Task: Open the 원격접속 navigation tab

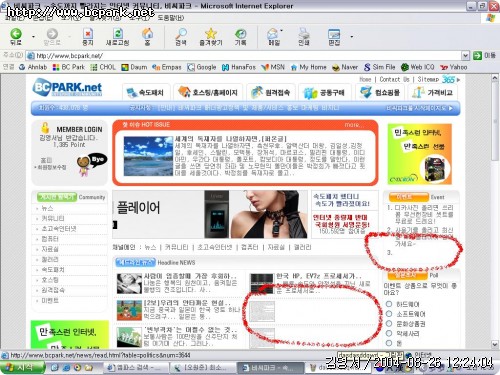Action: [x=271, y=92]
